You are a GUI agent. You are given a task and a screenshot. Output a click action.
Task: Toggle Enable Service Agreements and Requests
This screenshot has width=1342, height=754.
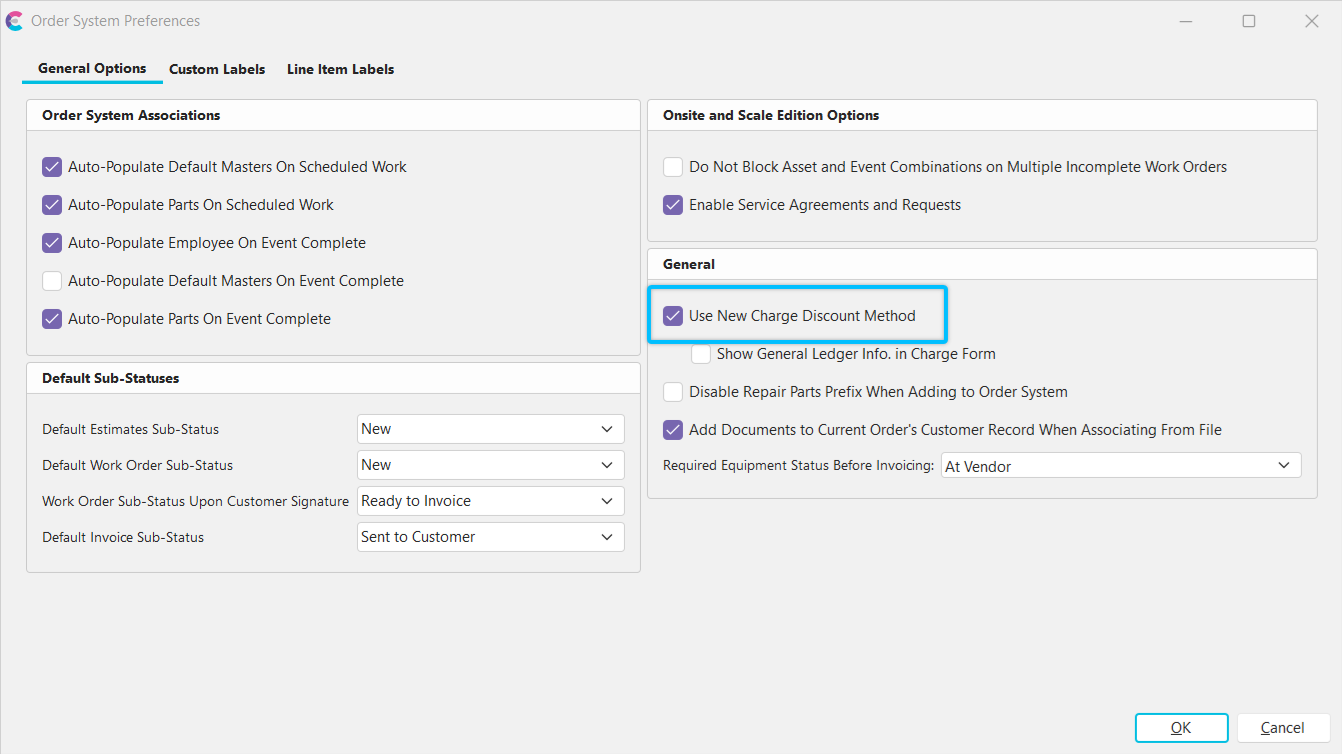point(673,205)
